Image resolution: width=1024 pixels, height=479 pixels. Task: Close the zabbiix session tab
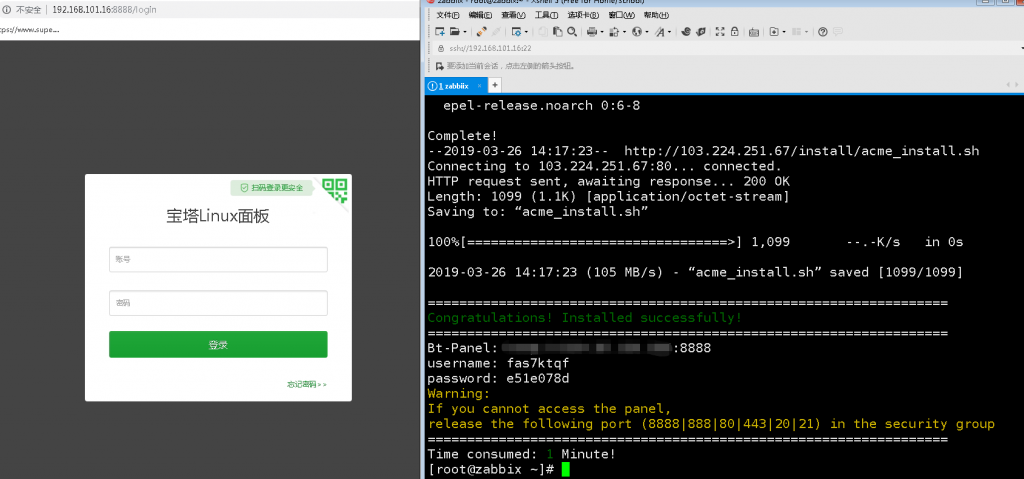pyautogui.click(x=480, y=86)
